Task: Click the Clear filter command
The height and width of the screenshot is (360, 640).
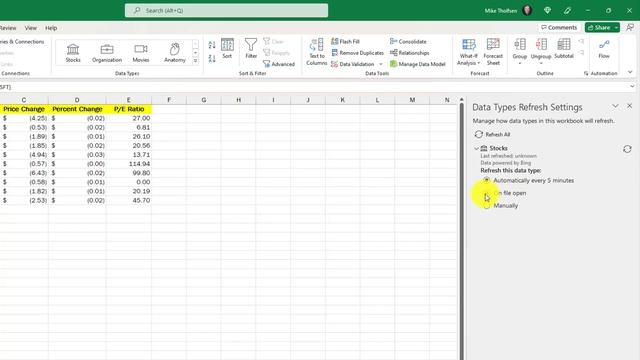Action: [x=273, y=41]
